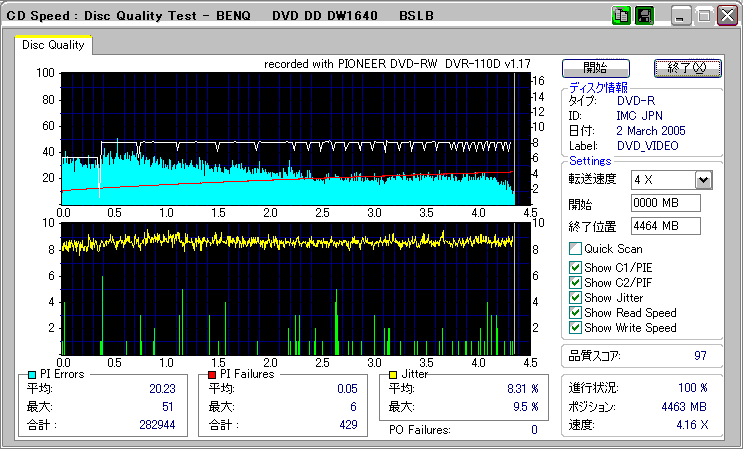Uncheck Show Read Speed
This screenshot has width=743, height=449.
(x=575, y=313)
